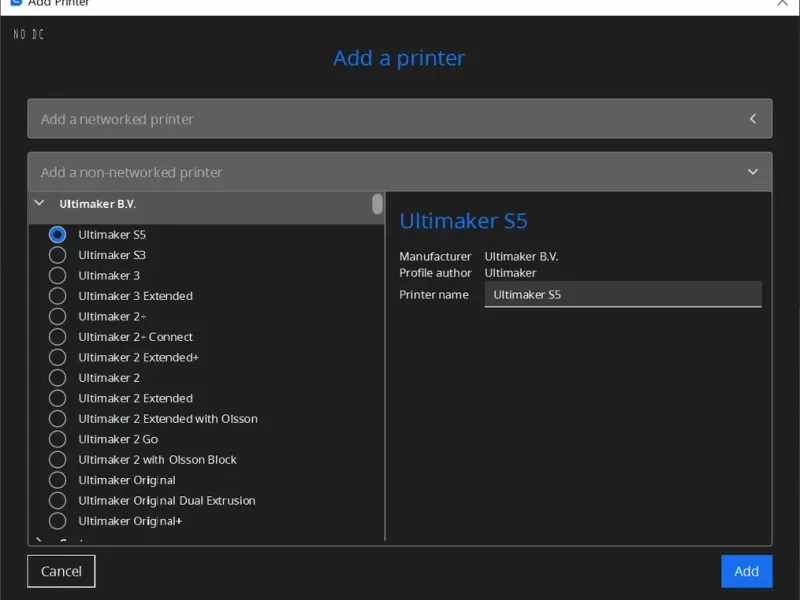Select the Ultimaker 2+ radio button
Screen dimensions: 800x600
[58, 316]
